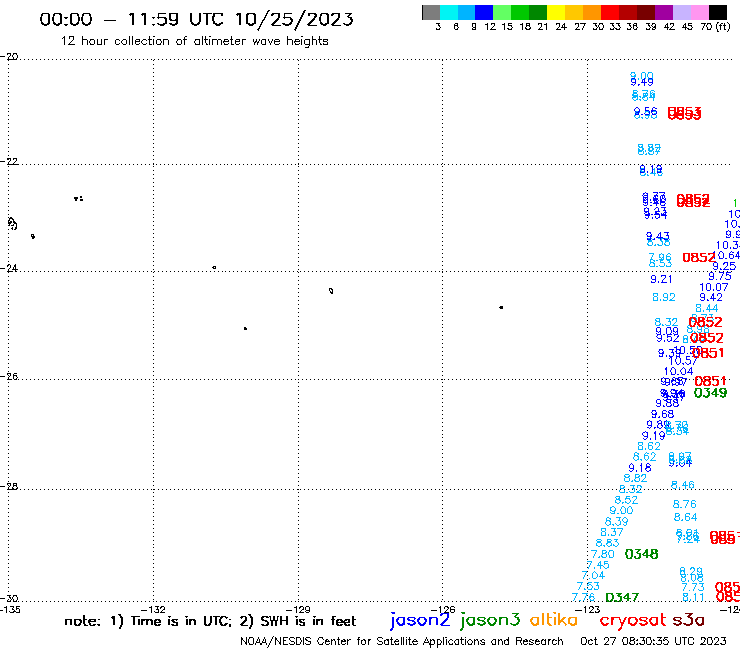Pick the lavender swatch above label 45
Image resolution: width=740 pixels, height=650 pixels.
coord(682,12)
